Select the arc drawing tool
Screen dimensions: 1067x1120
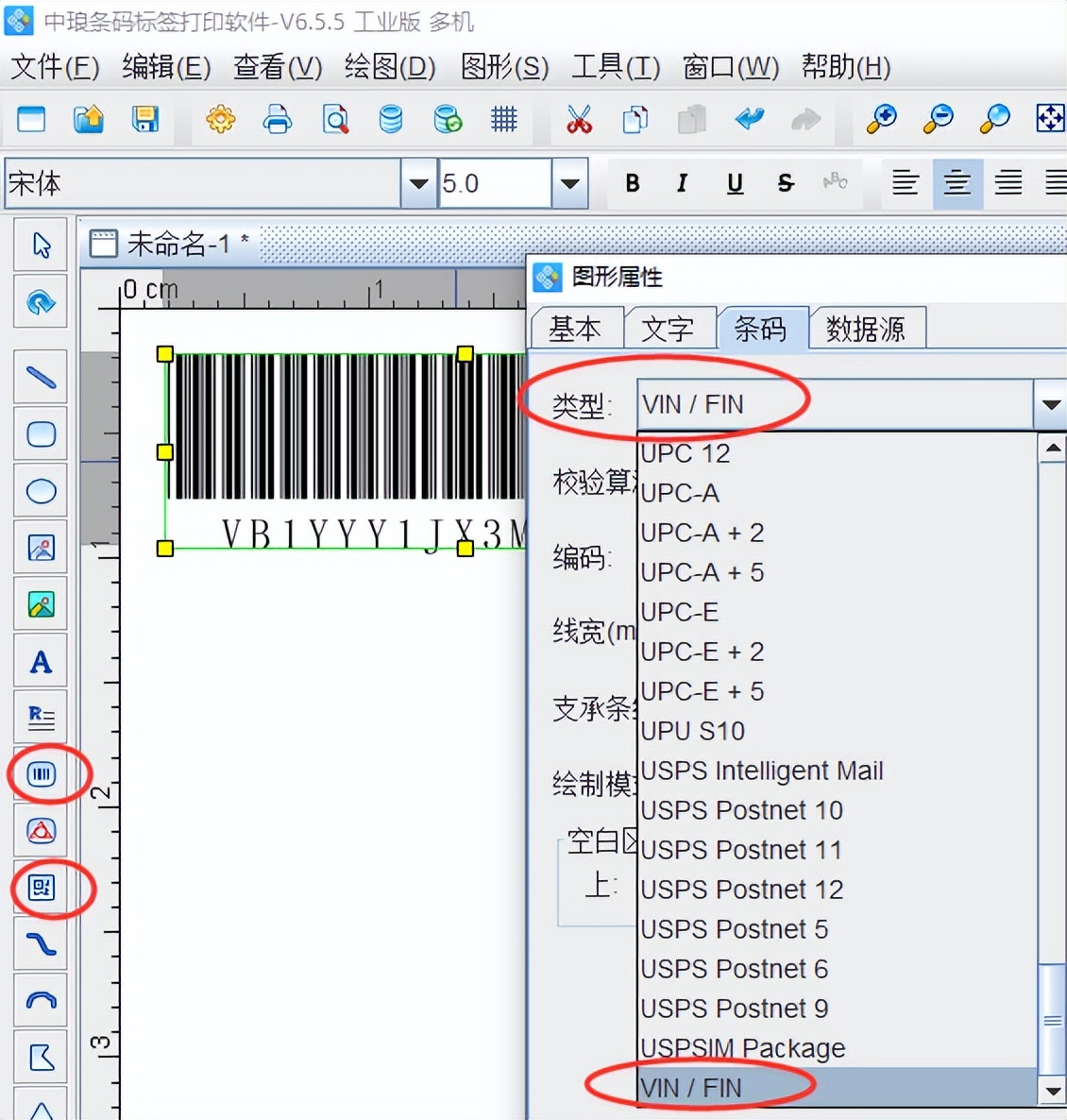tap(41, 1001)
